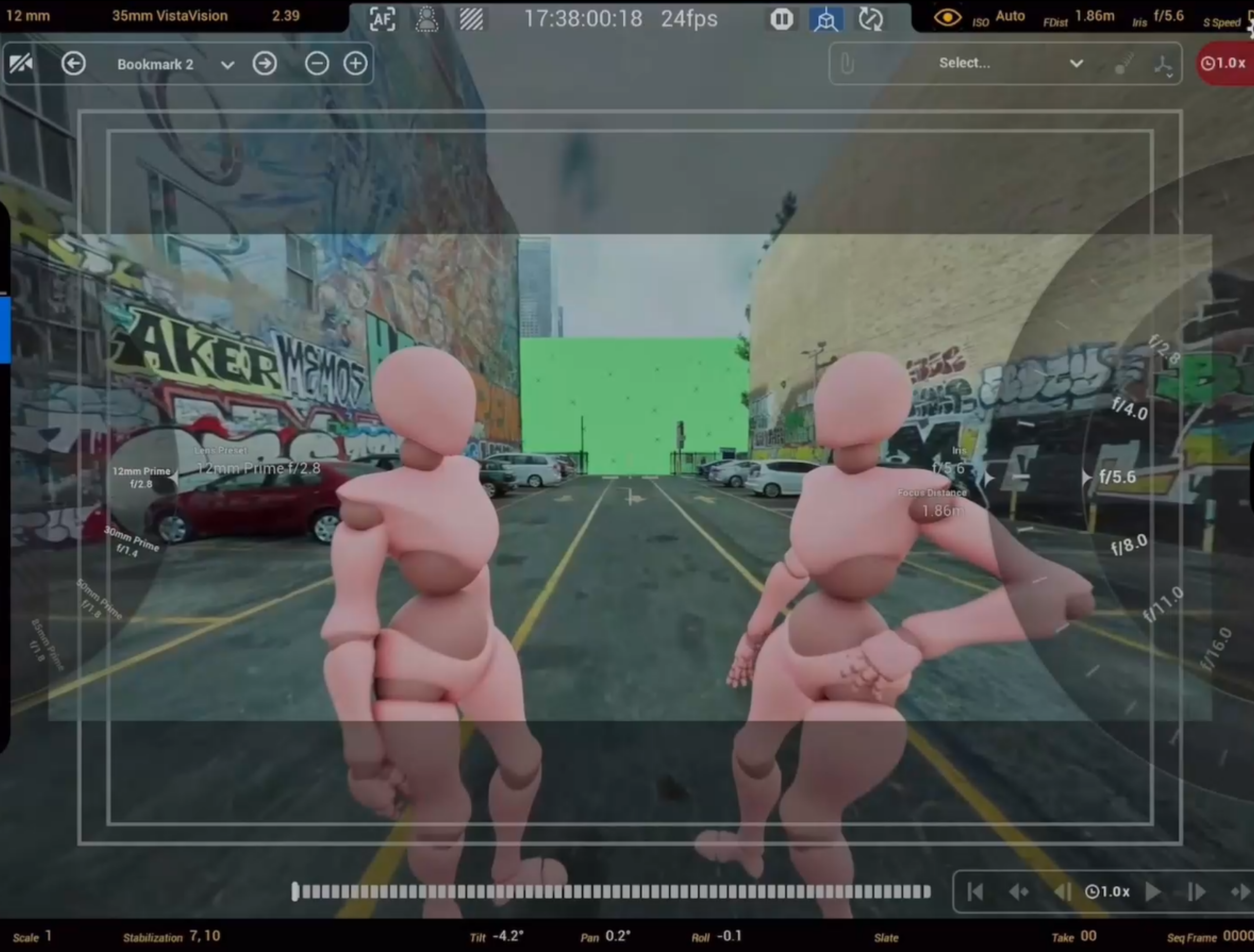Pause the timecode with pause button
The image size is (1254, 952).
pos(781,19)
